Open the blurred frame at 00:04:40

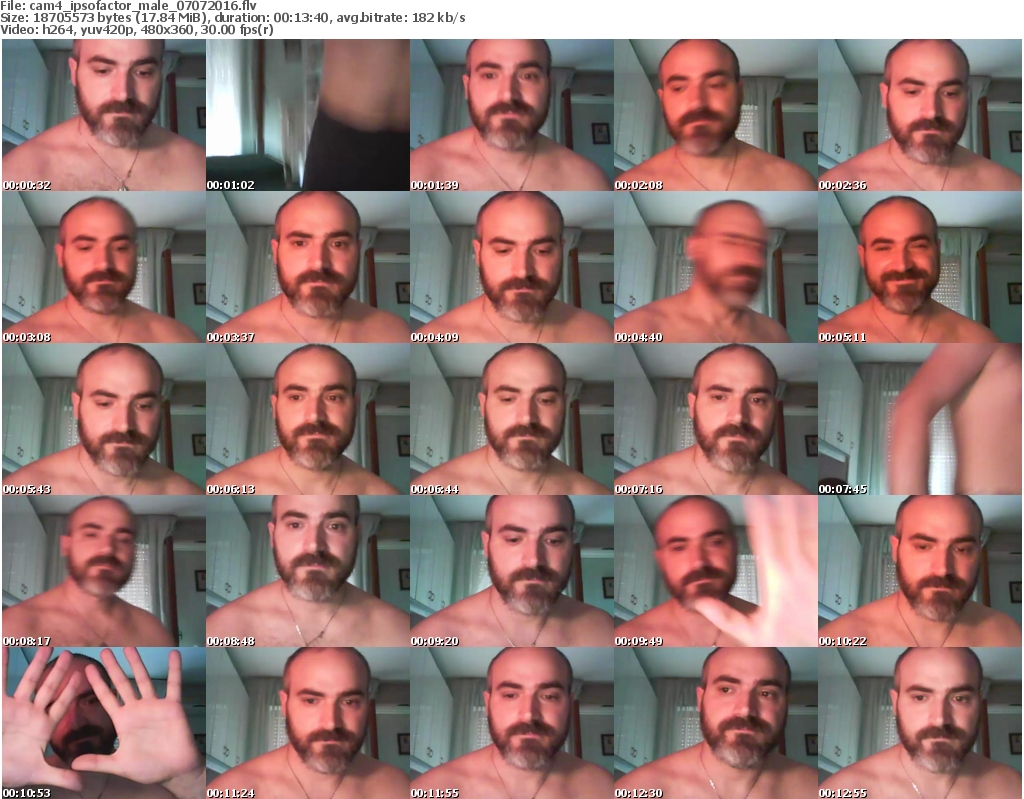(x=715, y=267)
